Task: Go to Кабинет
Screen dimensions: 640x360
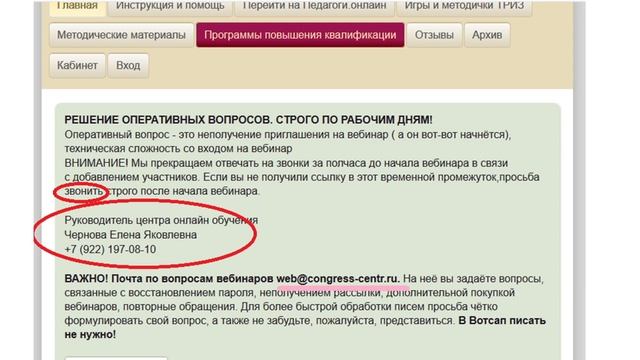Action: (x=77, y=65)
